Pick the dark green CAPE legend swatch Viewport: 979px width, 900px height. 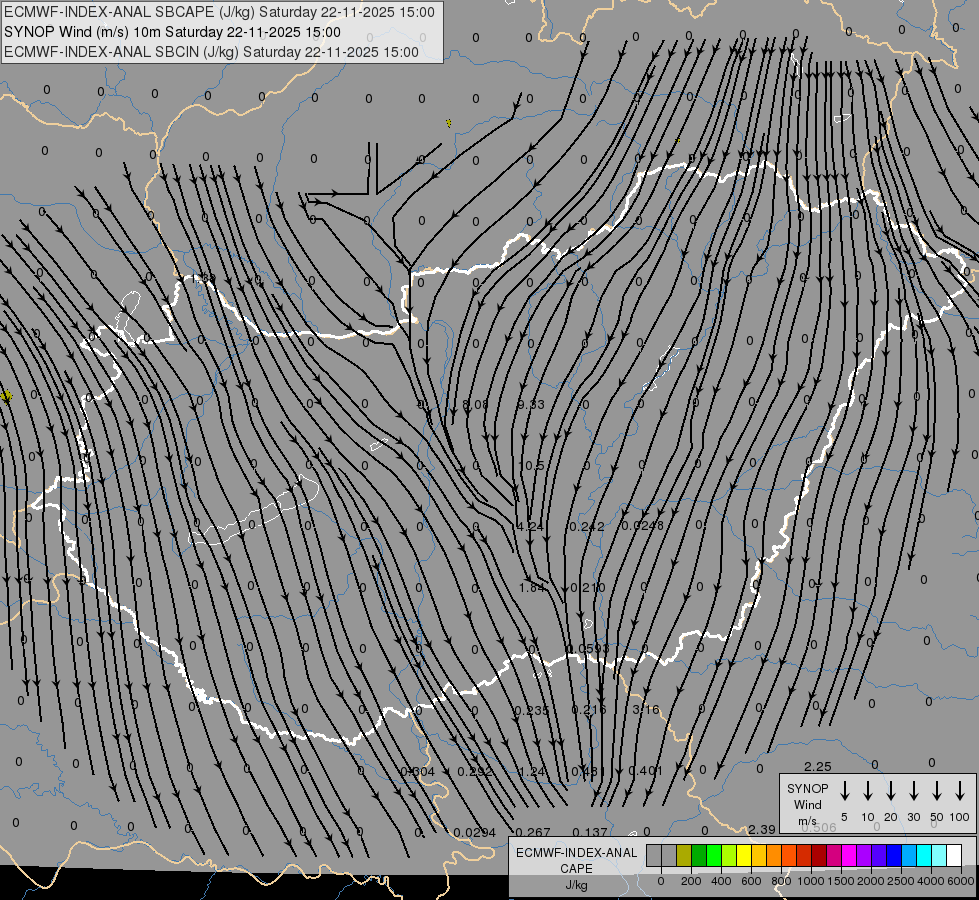699,856
